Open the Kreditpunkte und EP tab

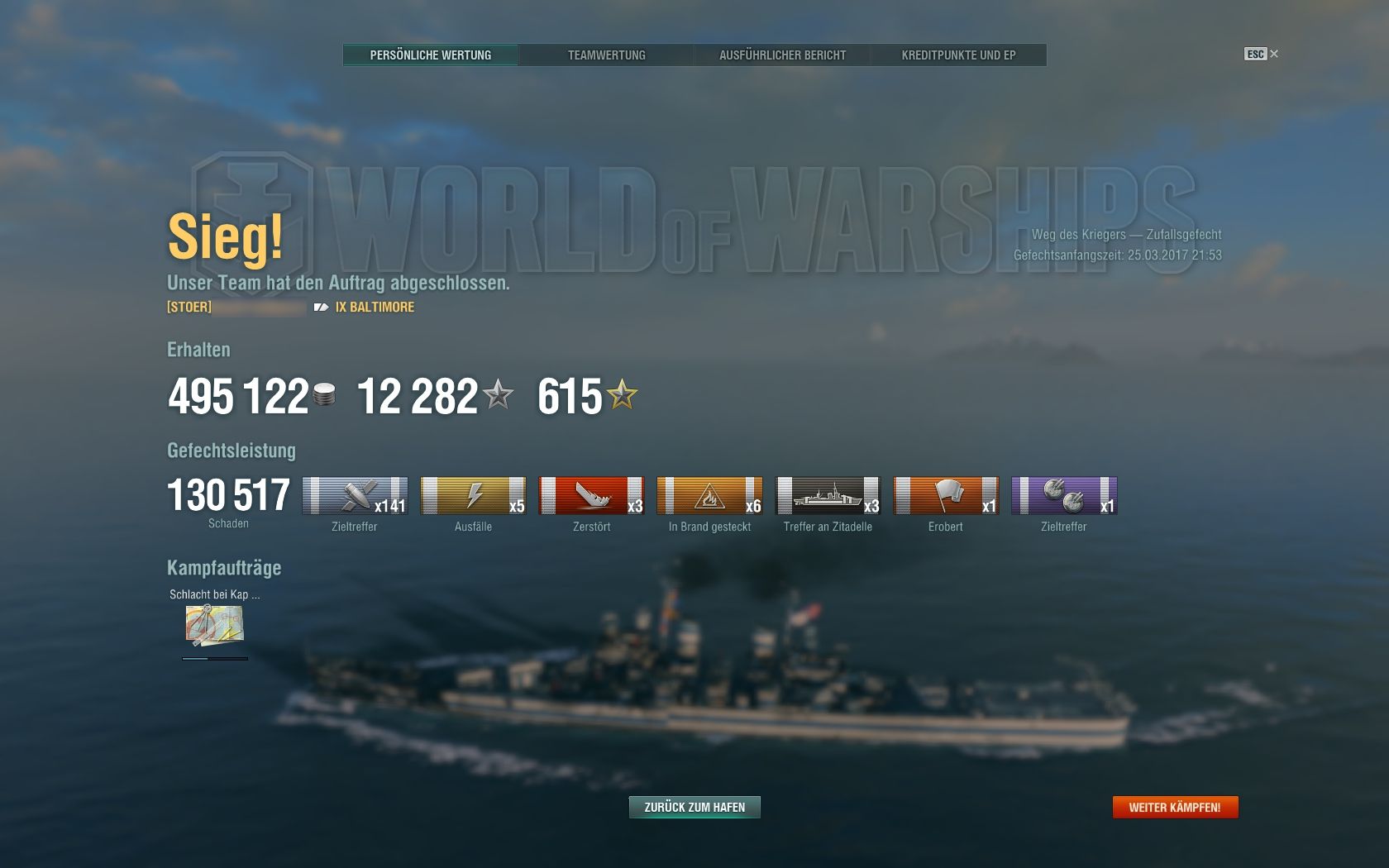(x=958, y=55)
